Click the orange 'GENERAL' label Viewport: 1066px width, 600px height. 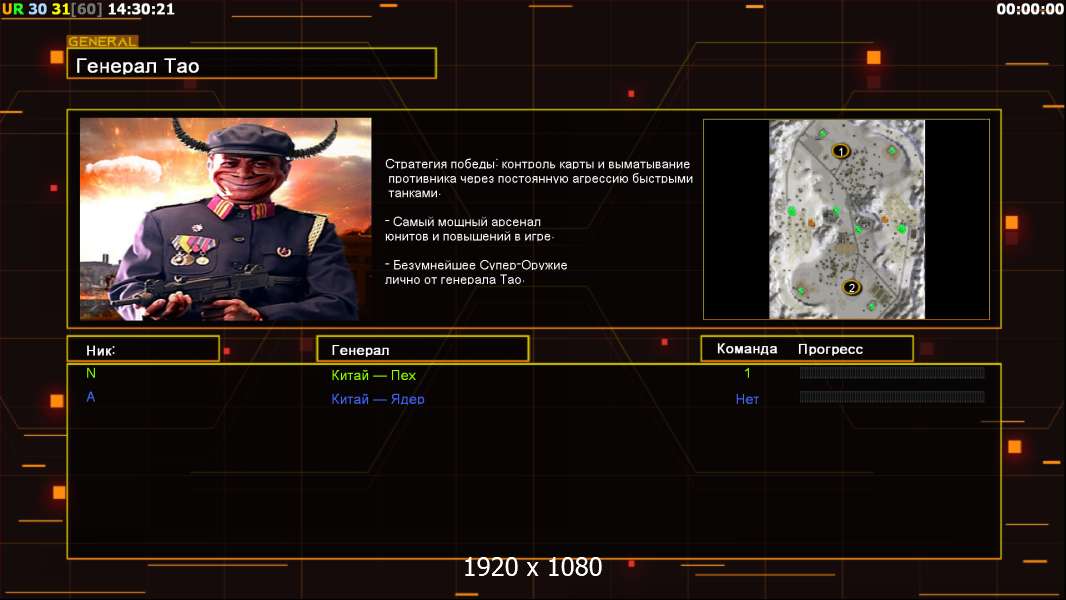point(103,41)
